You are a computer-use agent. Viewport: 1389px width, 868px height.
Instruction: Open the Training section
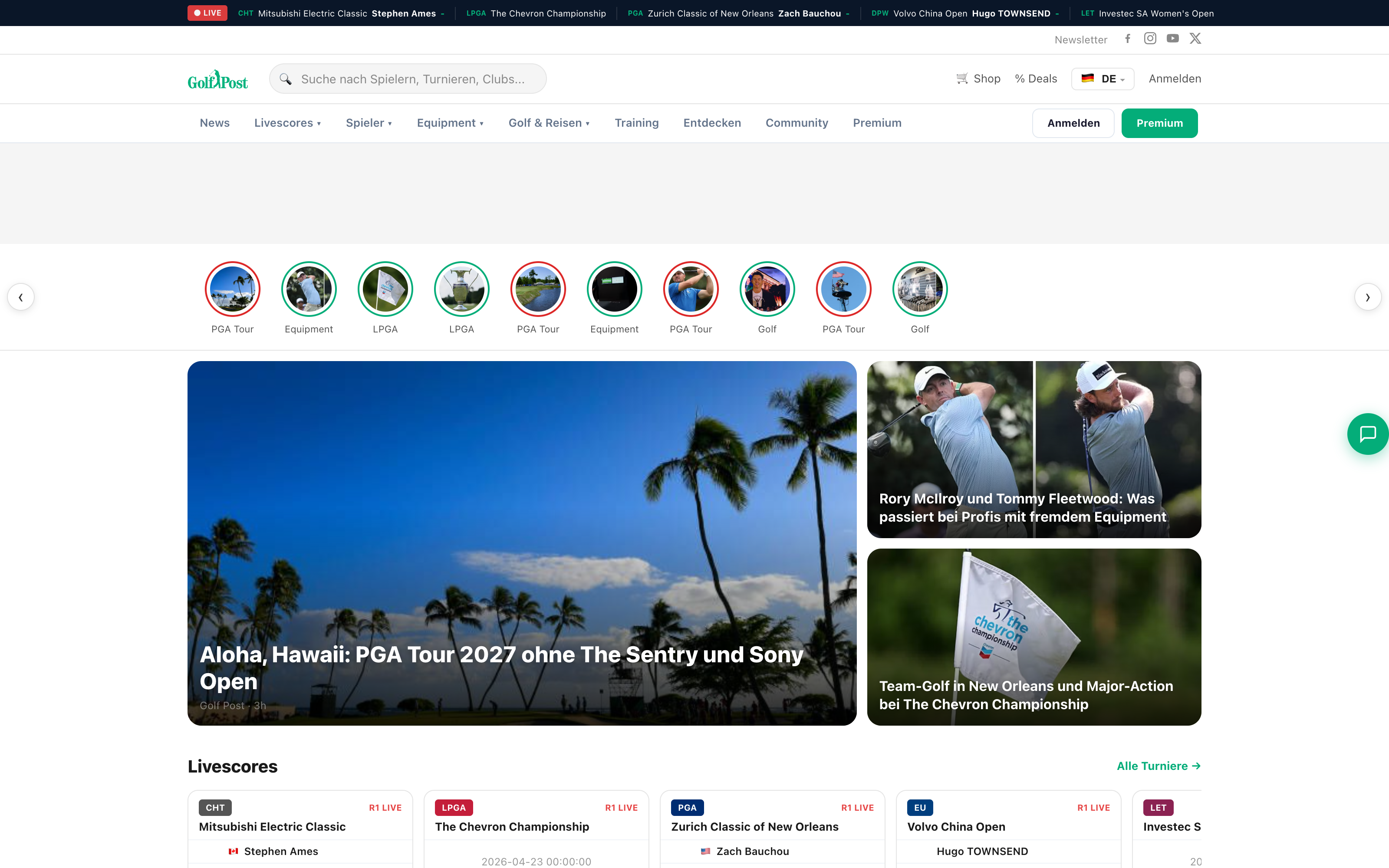point(636,123)
